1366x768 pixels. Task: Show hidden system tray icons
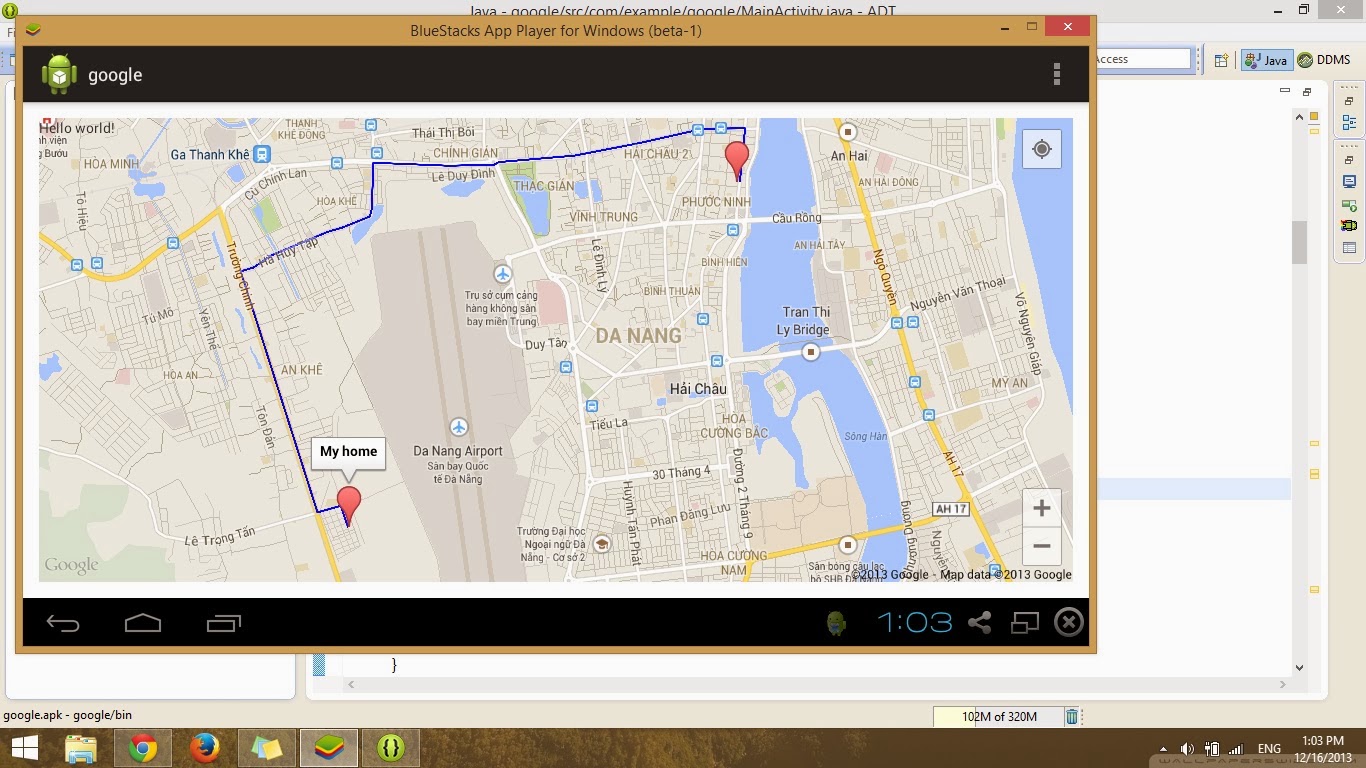point(1163,748)
